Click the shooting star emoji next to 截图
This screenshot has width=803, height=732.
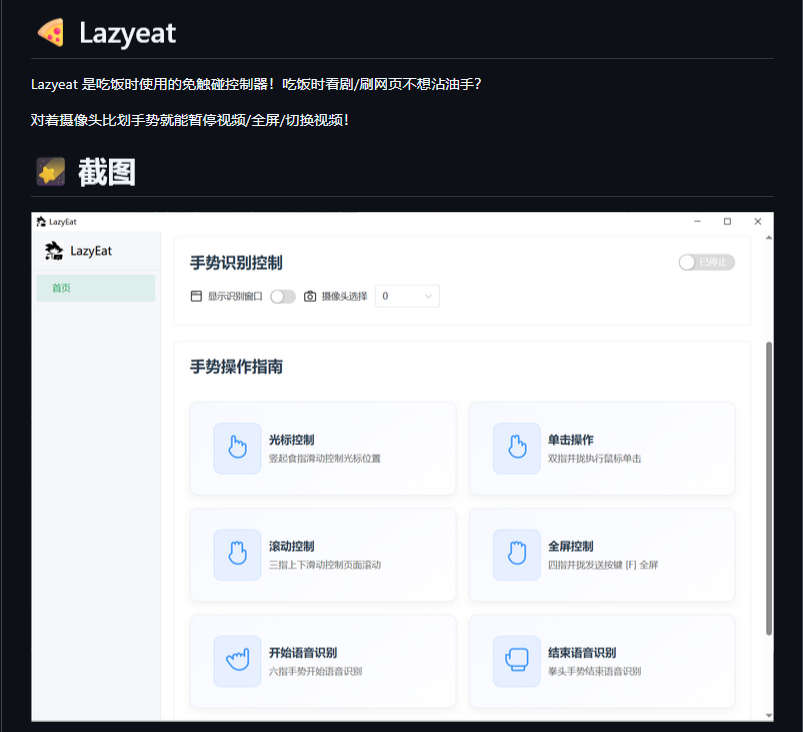(51, 172)
